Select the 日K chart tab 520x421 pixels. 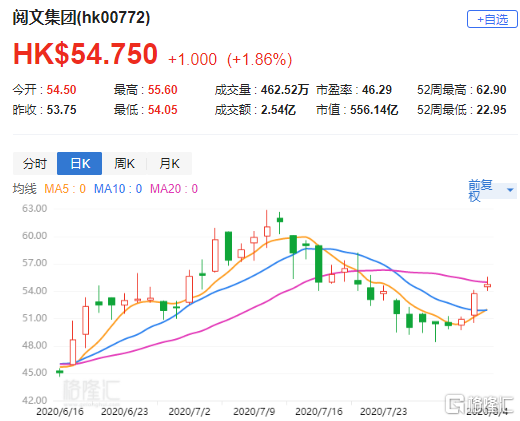click(x=79, y=163)
